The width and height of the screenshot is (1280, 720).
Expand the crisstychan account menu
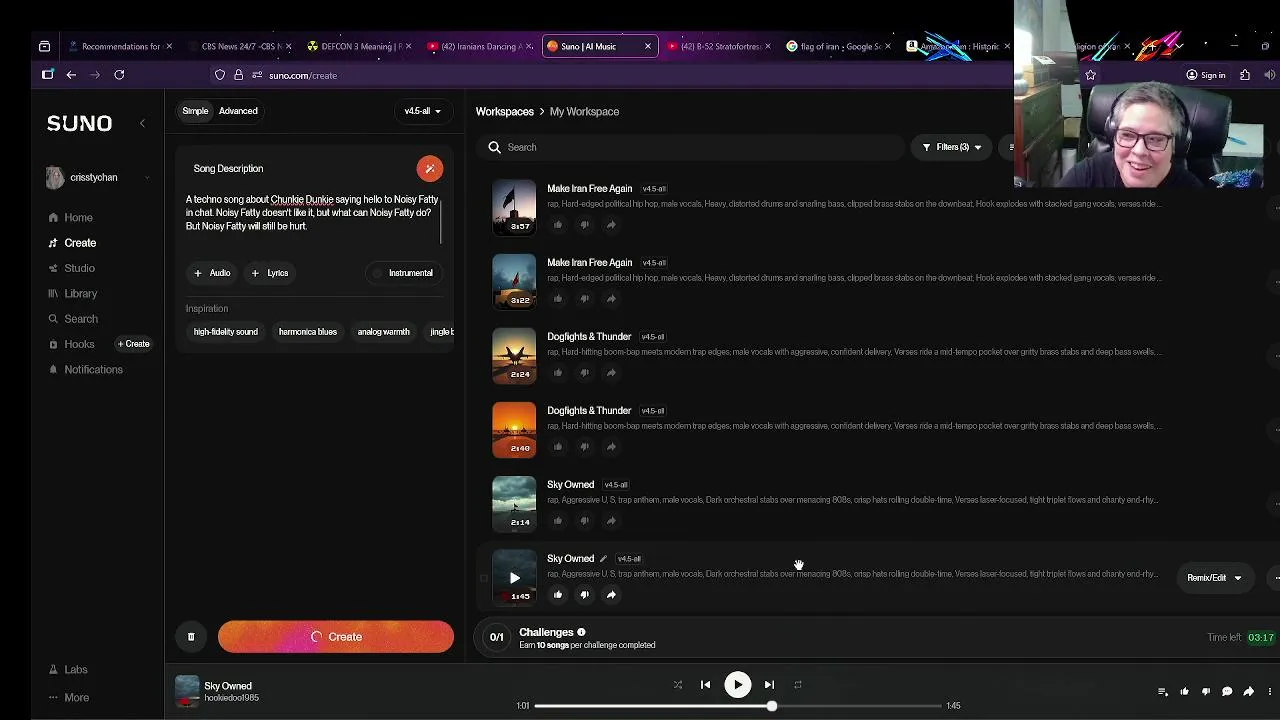(147, 178)
